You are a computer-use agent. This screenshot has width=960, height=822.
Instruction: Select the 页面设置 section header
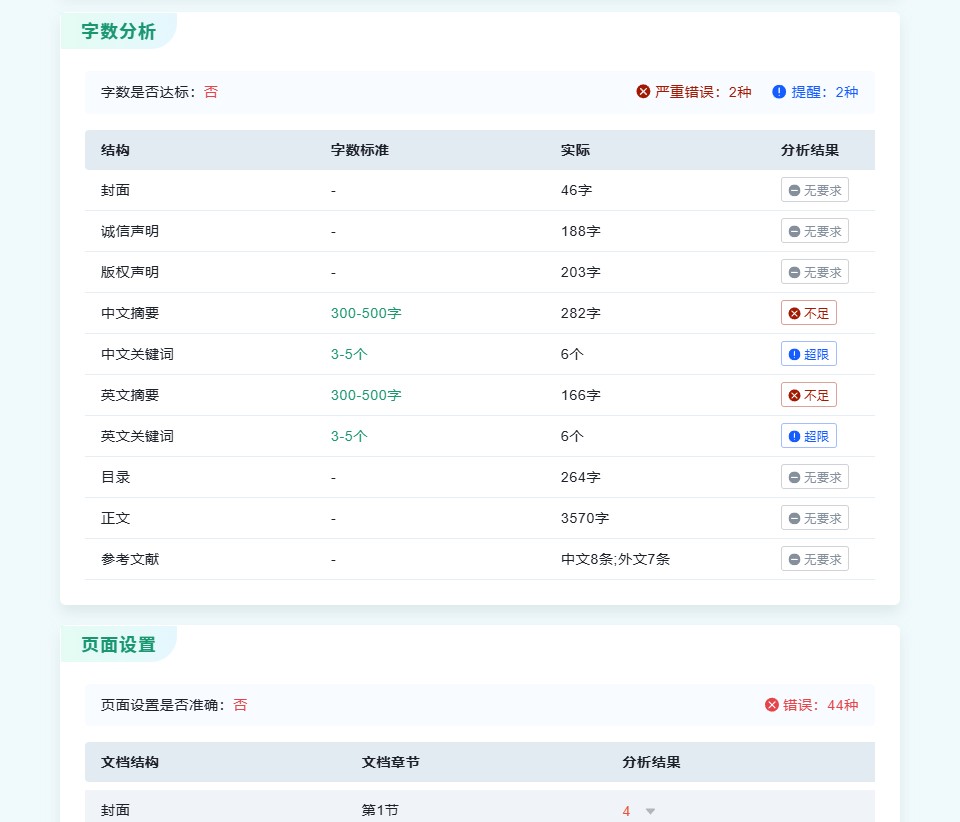tap(118, 644)
